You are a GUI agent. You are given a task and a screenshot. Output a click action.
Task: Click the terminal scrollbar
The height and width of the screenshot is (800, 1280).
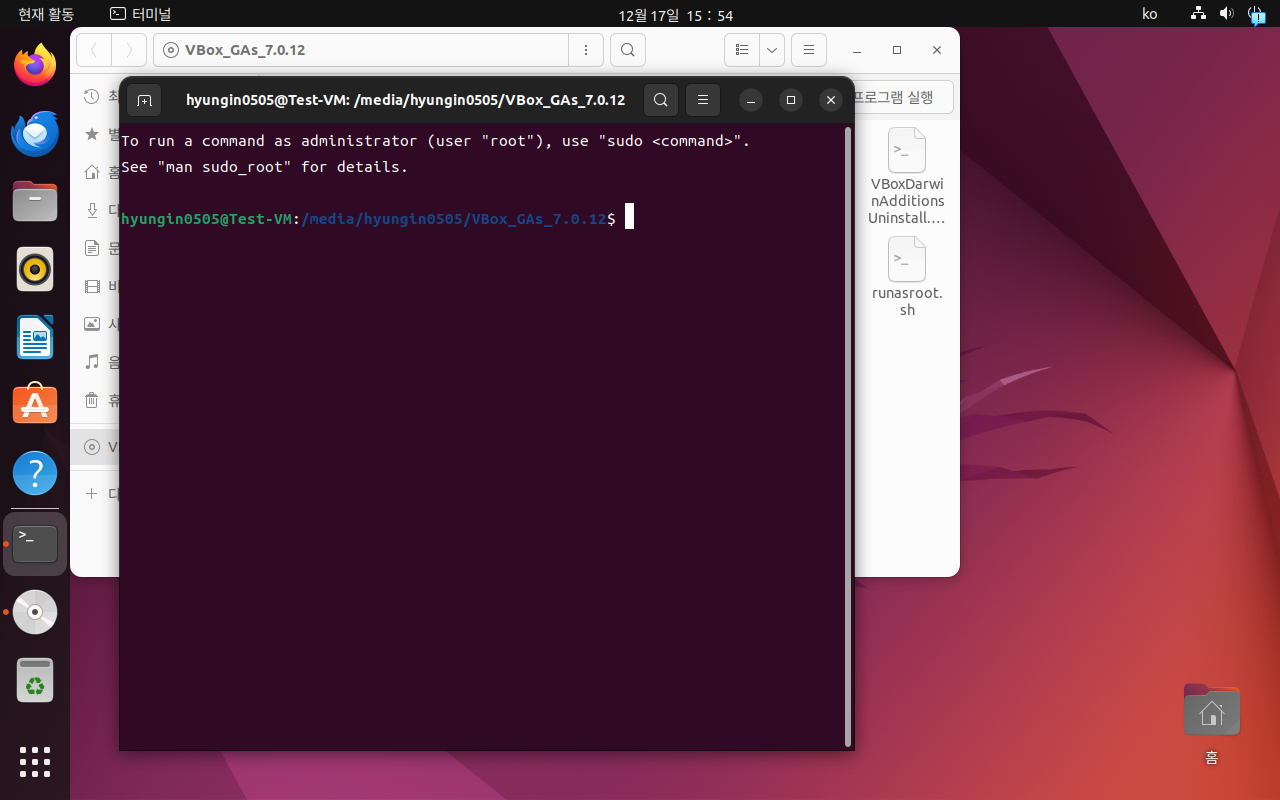coord(848,437)
